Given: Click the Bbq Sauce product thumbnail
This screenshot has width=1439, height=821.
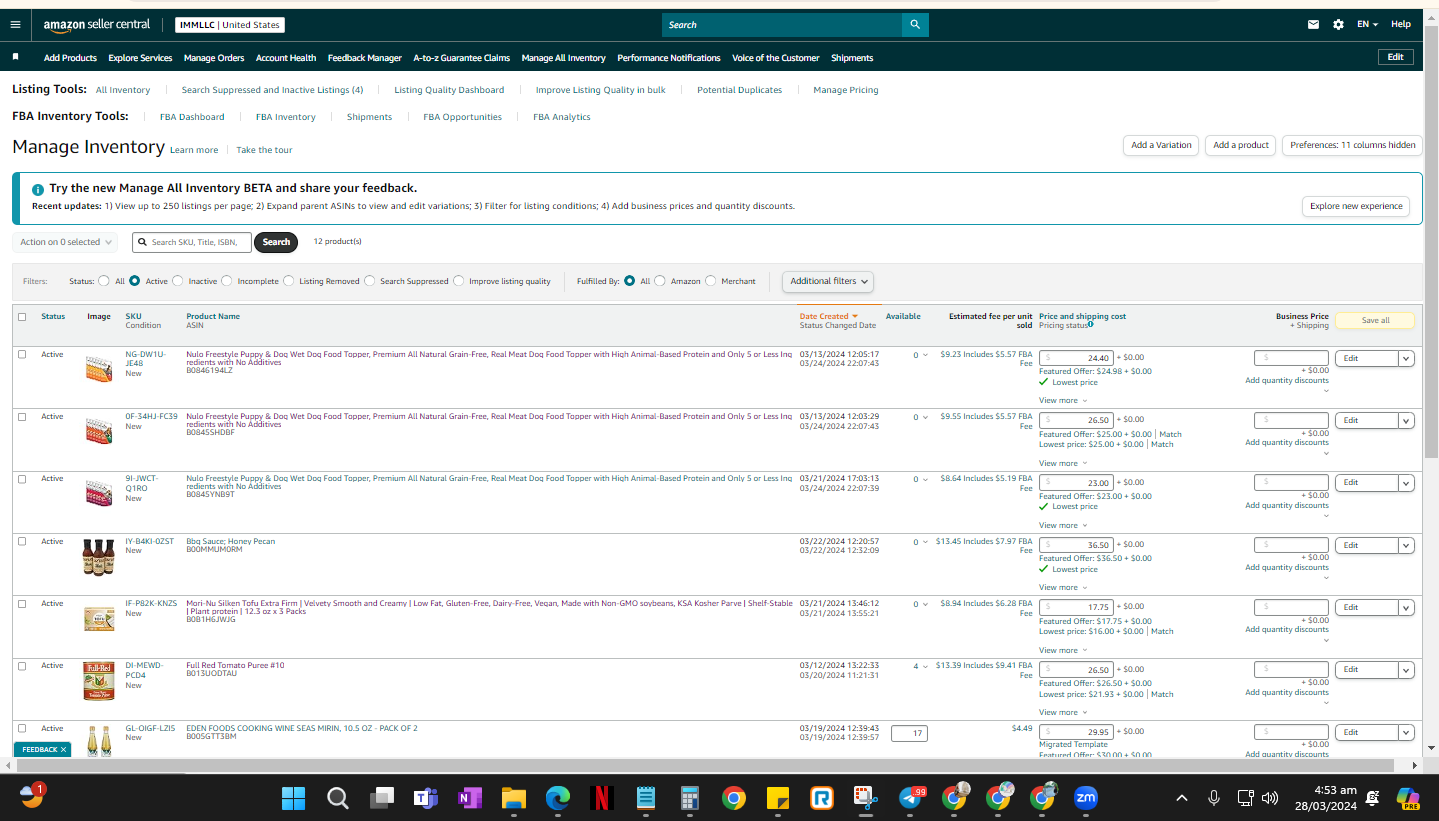Looking at the screenshot, I should pos(99,557).
